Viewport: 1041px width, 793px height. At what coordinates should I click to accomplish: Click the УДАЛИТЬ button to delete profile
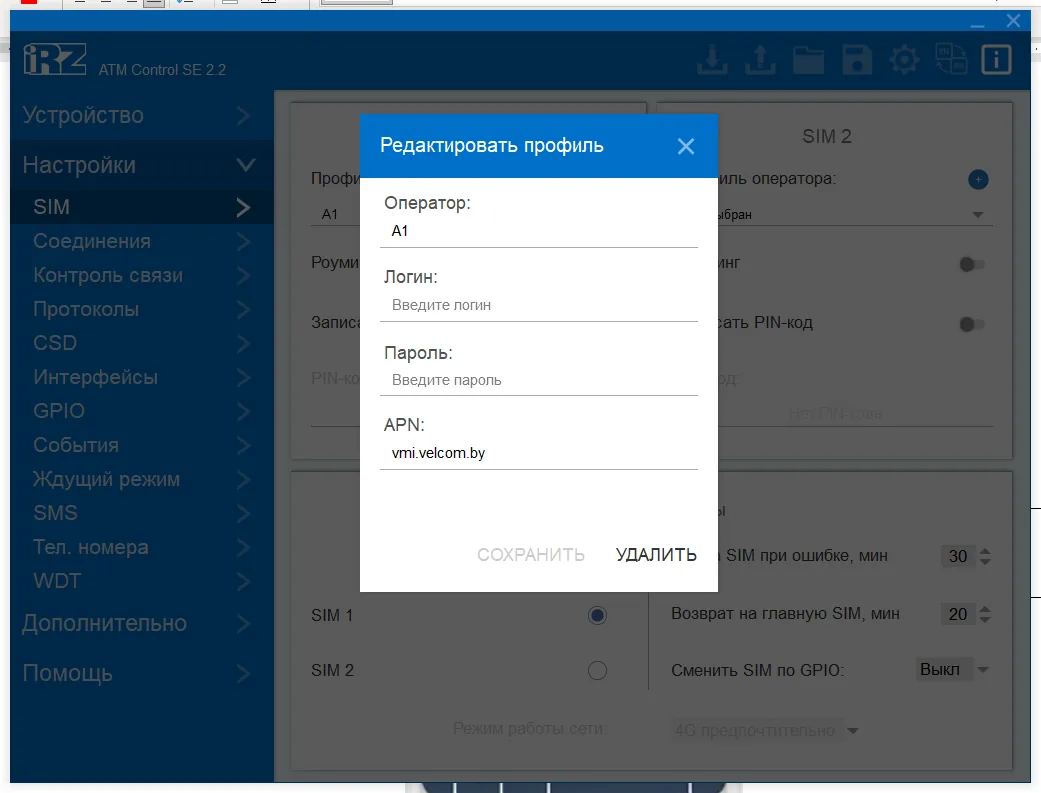(656, 555)
